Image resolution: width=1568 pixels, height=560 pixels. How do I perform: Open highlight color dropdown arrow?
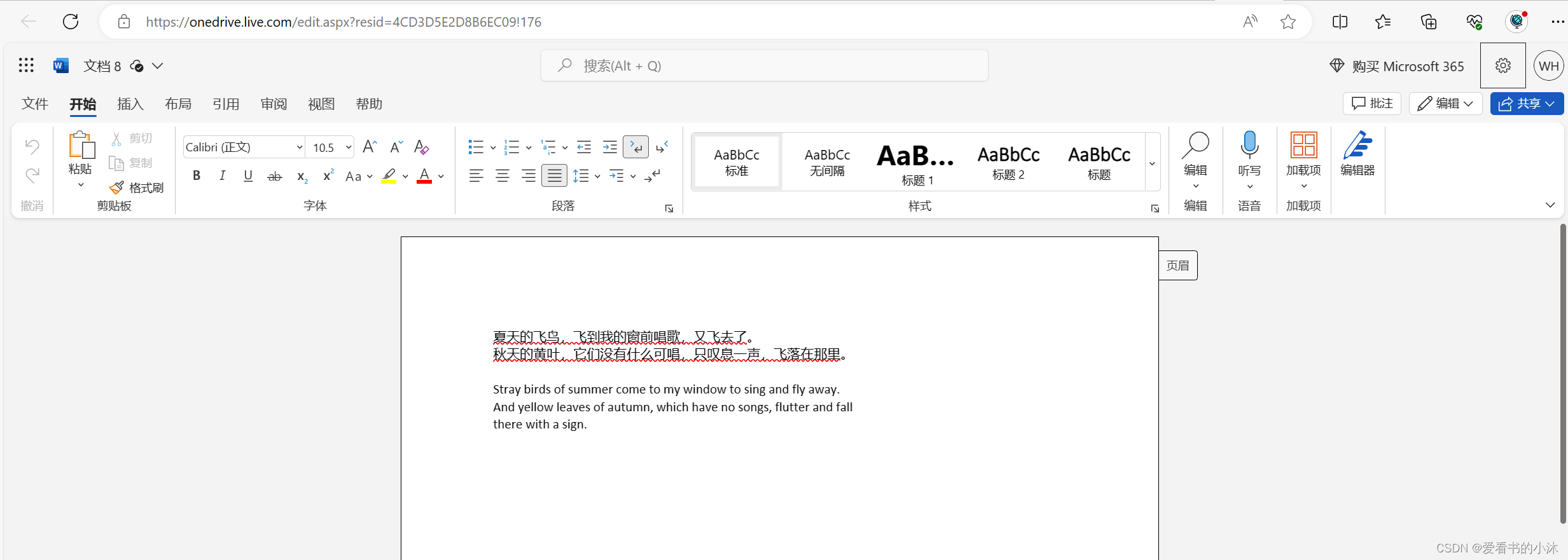tap(405, 177)
